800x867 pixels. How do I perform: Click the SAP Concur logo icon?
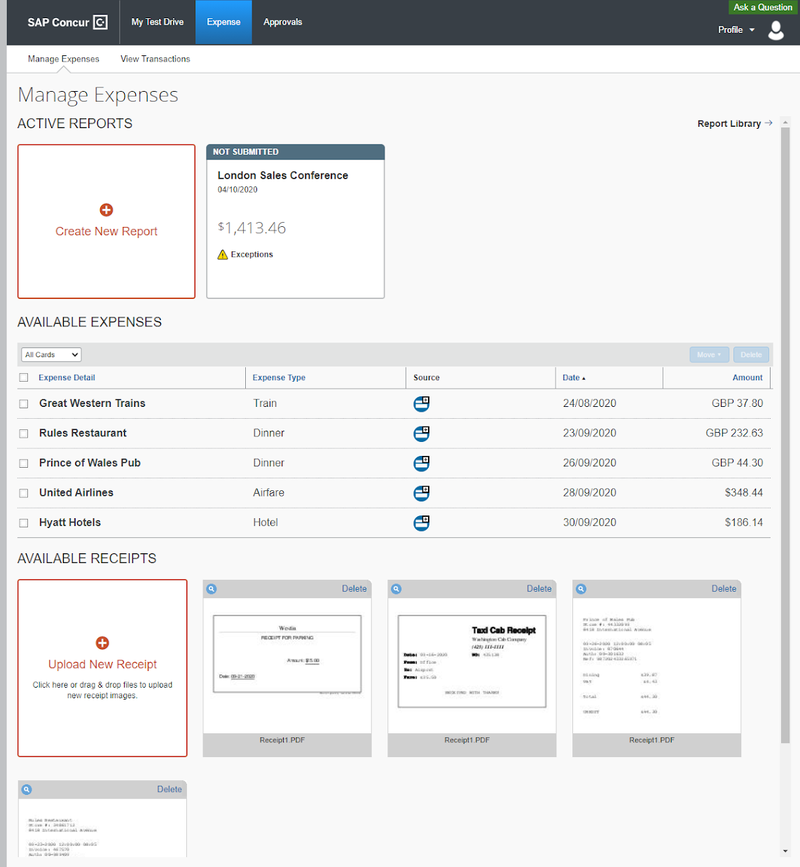click(101, 22)
